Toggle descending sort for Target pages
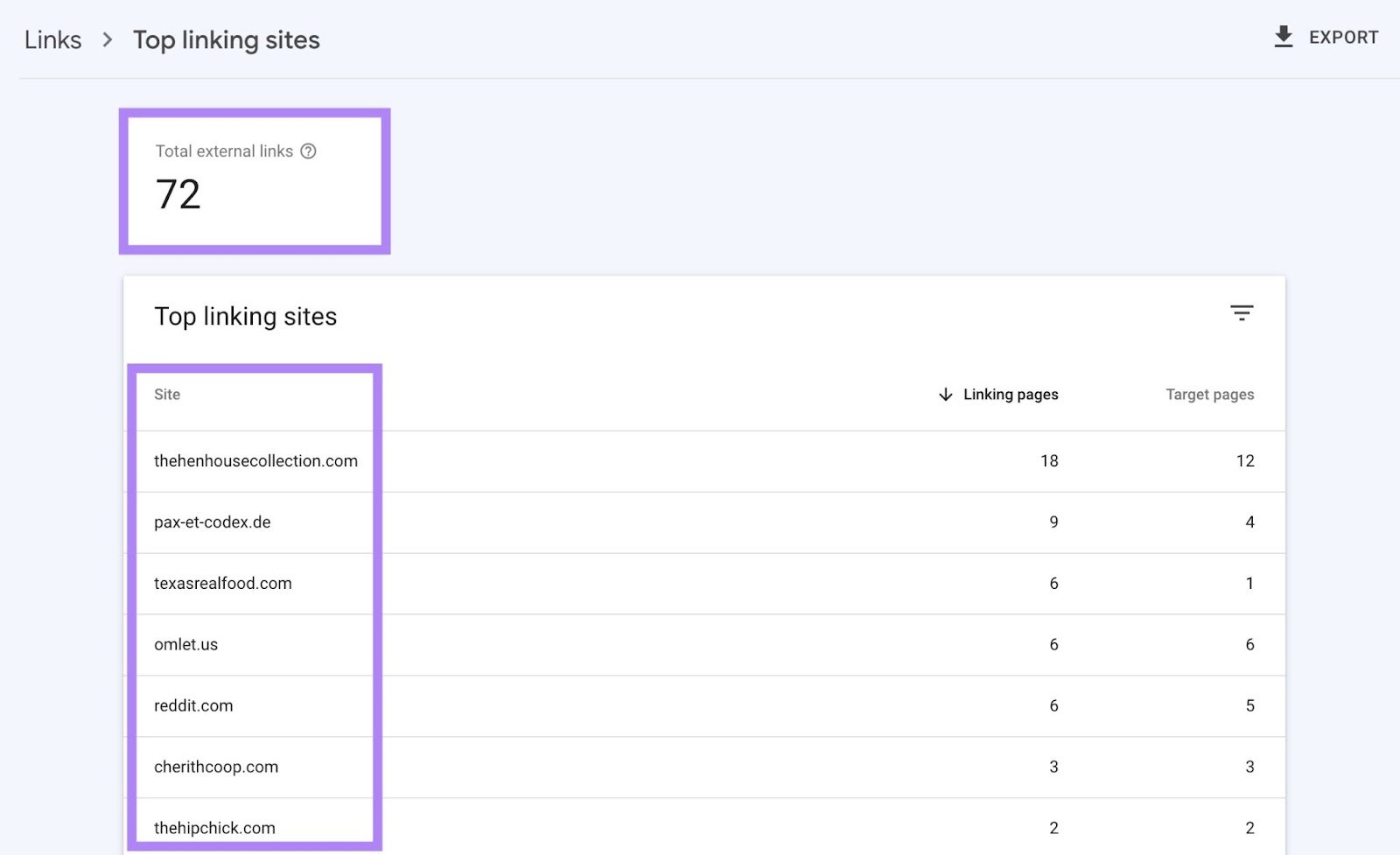Viewport: 1400px width, 855px height. point(1208,395)
